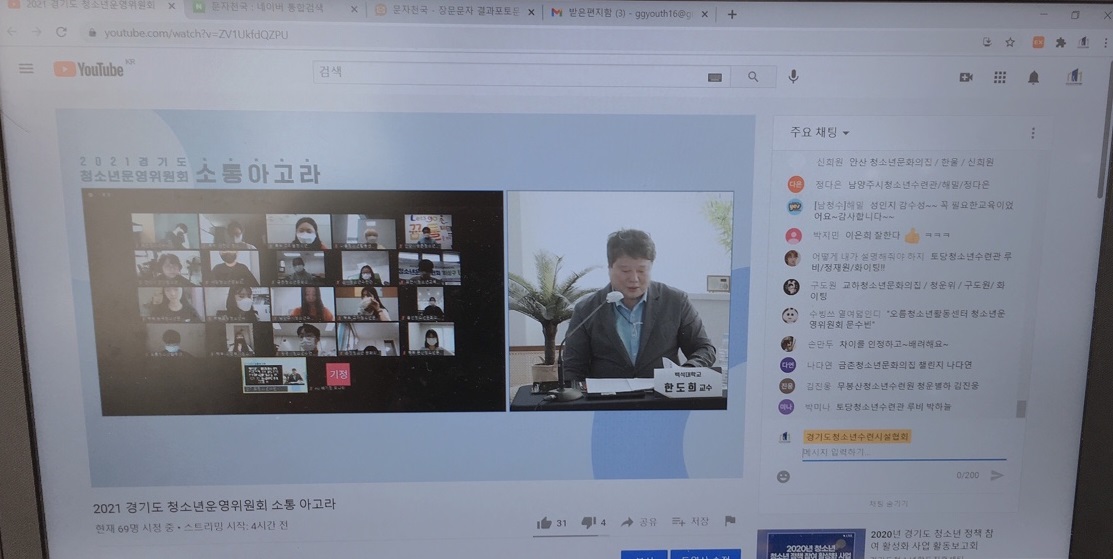1113x559 pixels.
Task: Bookmark this page with the star icon
Action: (x=1009, y=43)
